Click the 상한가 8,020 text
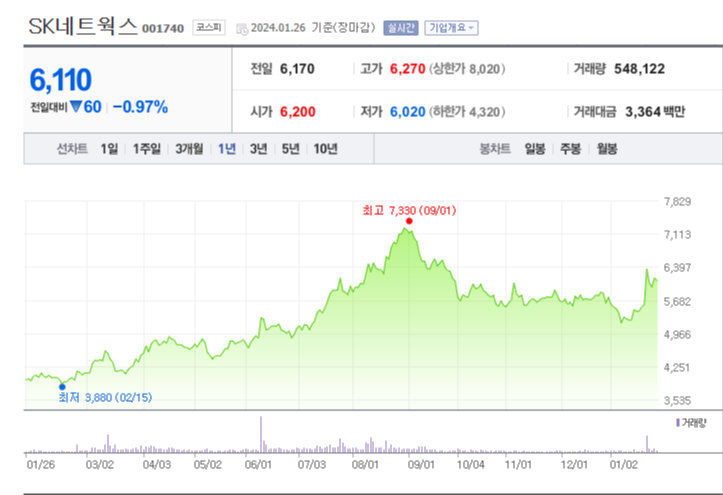The height and width of the screenshot is (495, 723). 467,69
